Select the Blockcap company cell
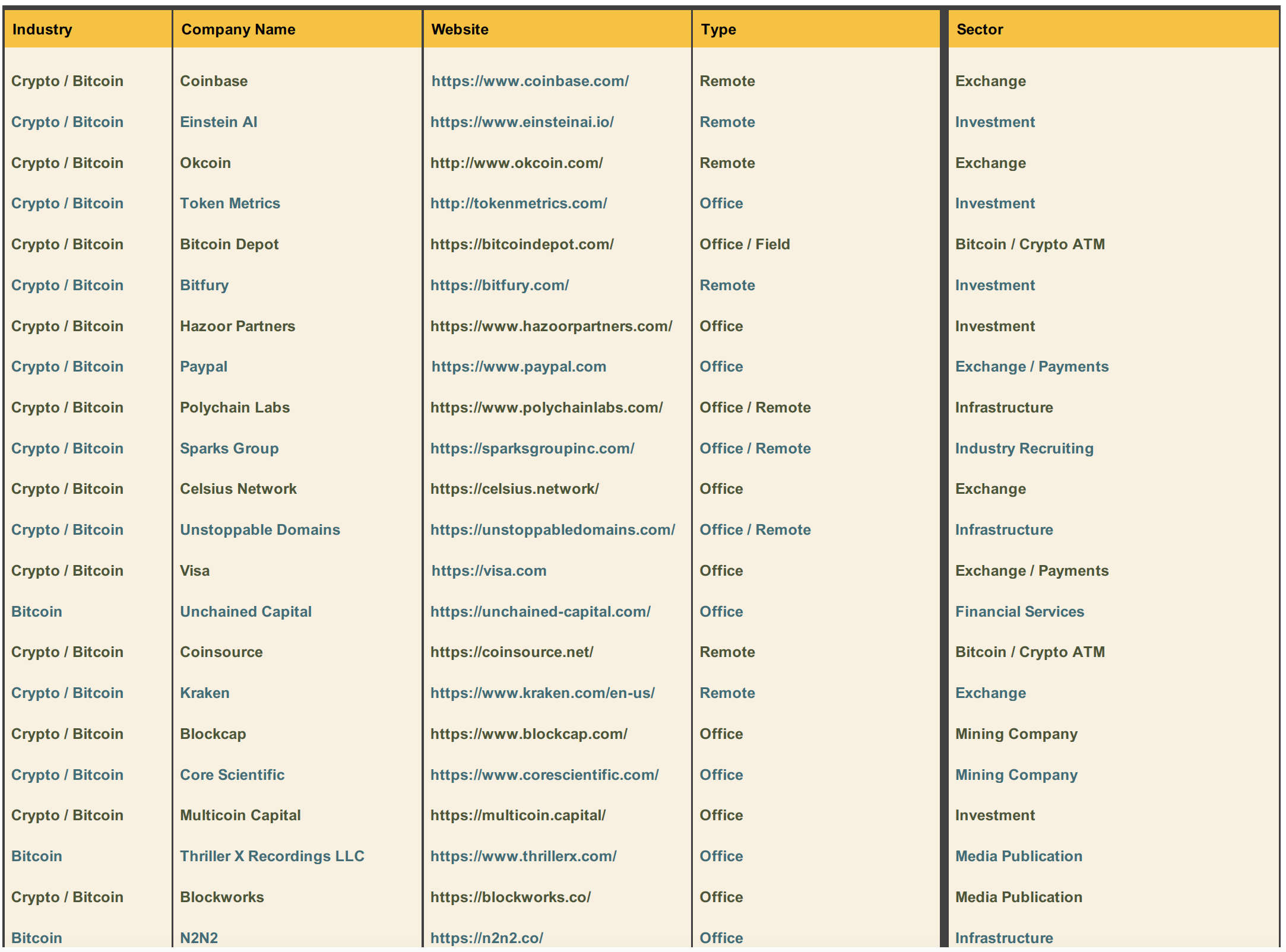1286x952 pixels. click(x=213, y=734)
